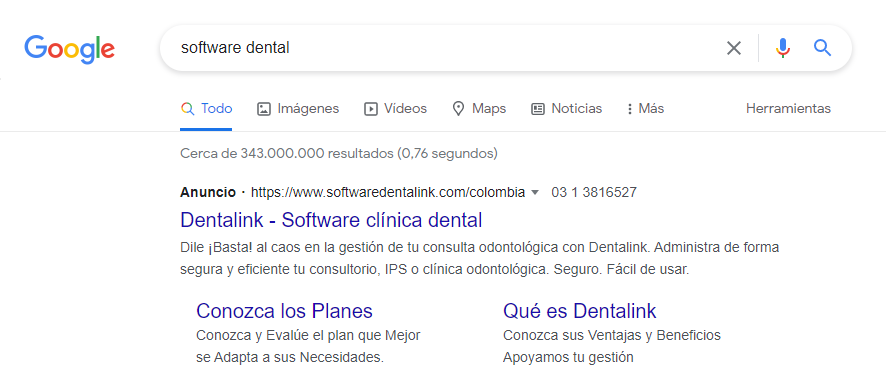Switch to Imágenes tab
Viewport: 886px width, 385px height.
tap(298, 109)
